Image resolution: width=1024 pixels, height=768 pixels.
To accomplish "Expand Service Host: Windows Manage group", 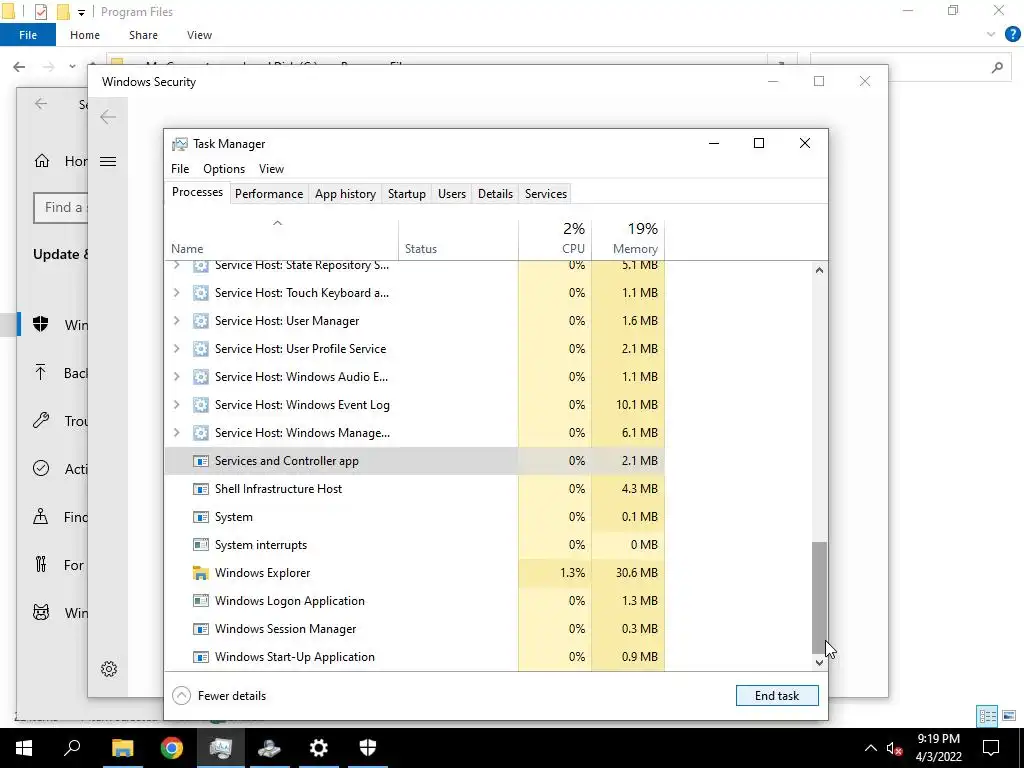I will (176, 433).
